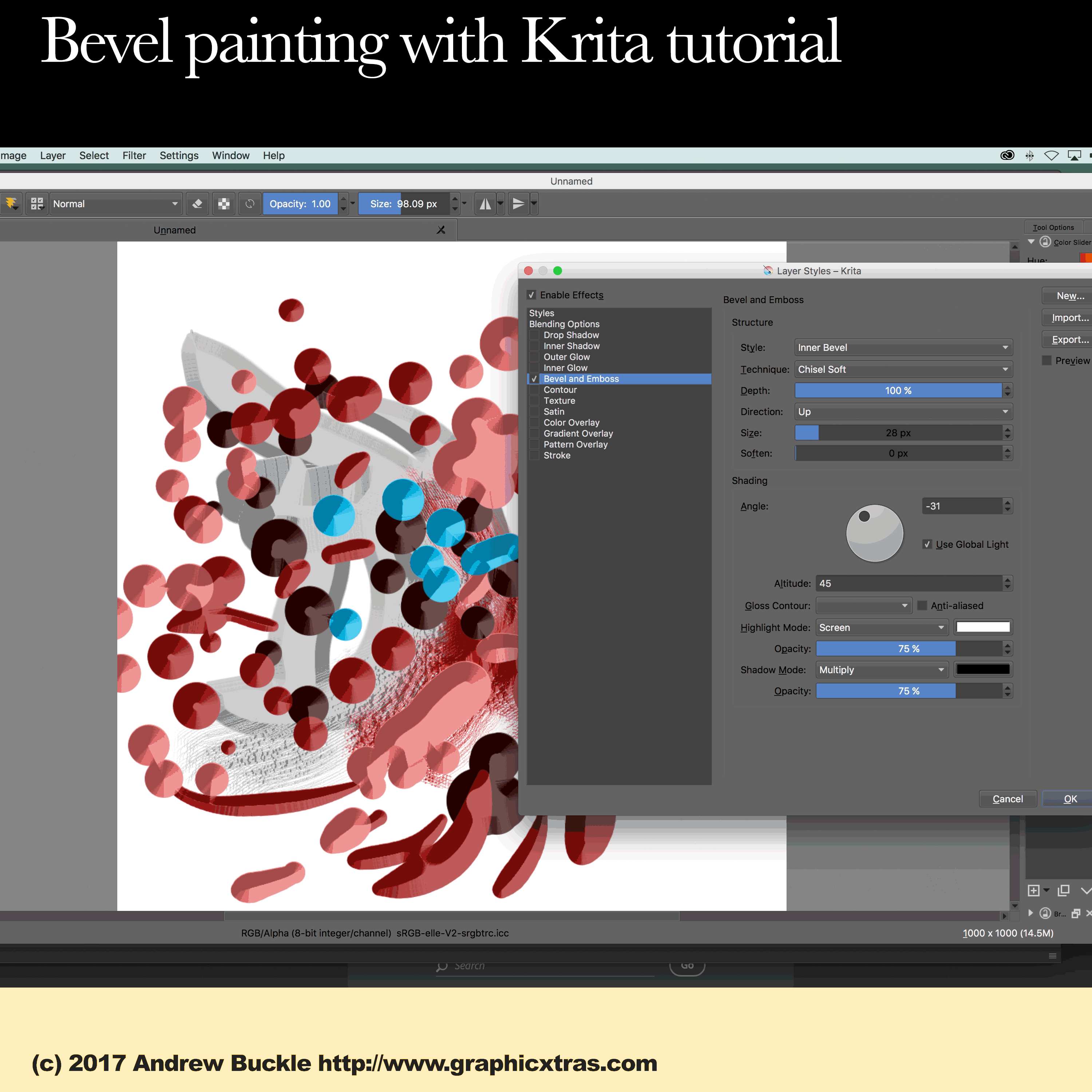Click the Creative Cloud menu bar icon
1092x1092 pixels.
(1007, 155)
